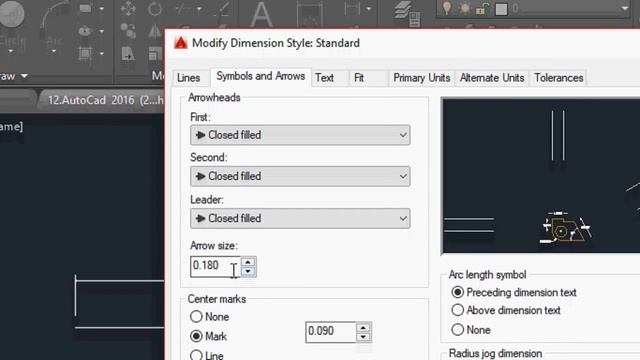The width and height of the screenshot is (640, 360).
Task: Activate the Mirror tool icon
Action: click(x=155, y=31)
